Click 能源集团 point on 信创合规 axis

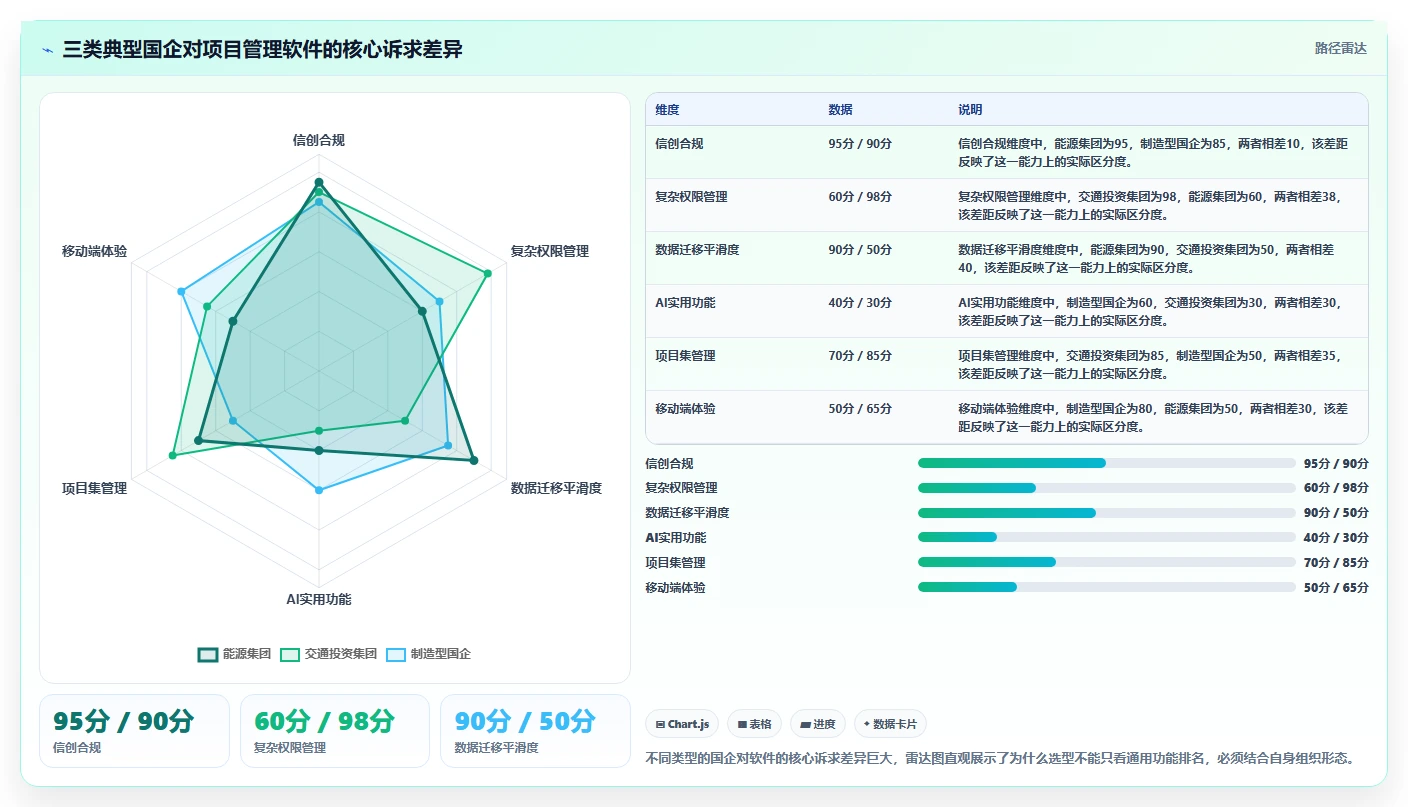coord(319,182)
